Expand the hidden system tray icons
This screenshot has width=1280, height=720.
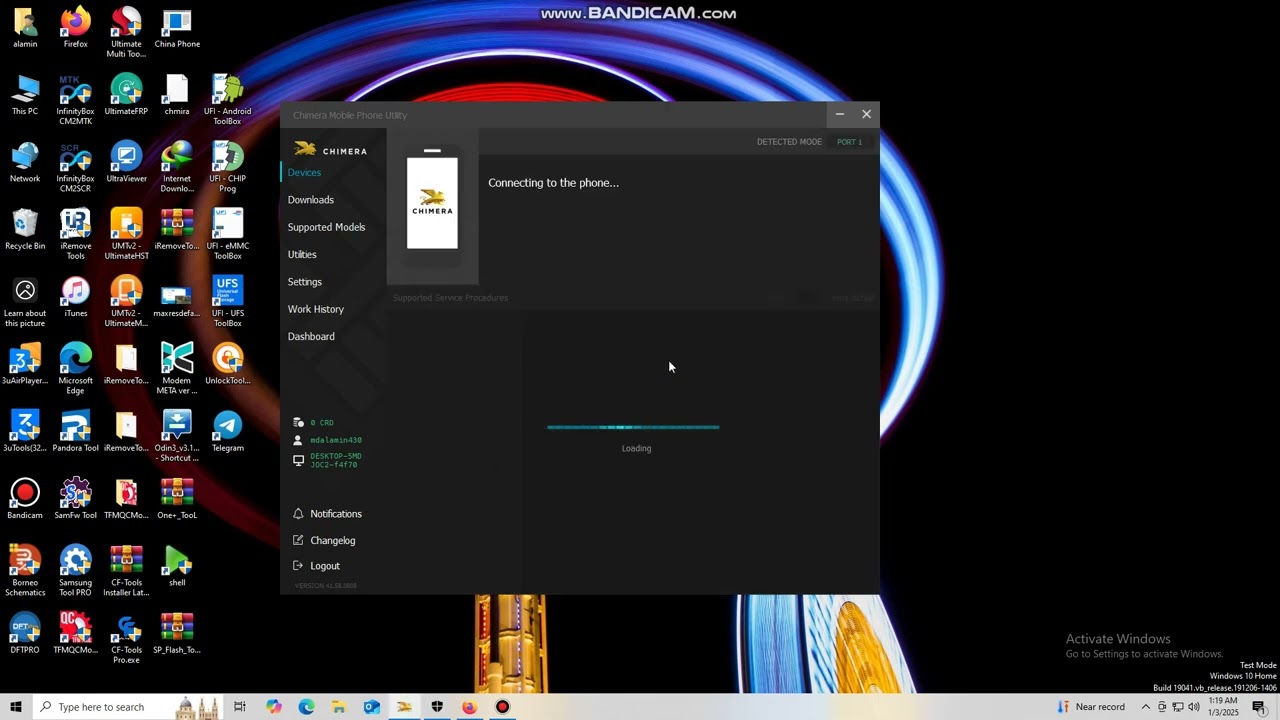[1146, 707]
